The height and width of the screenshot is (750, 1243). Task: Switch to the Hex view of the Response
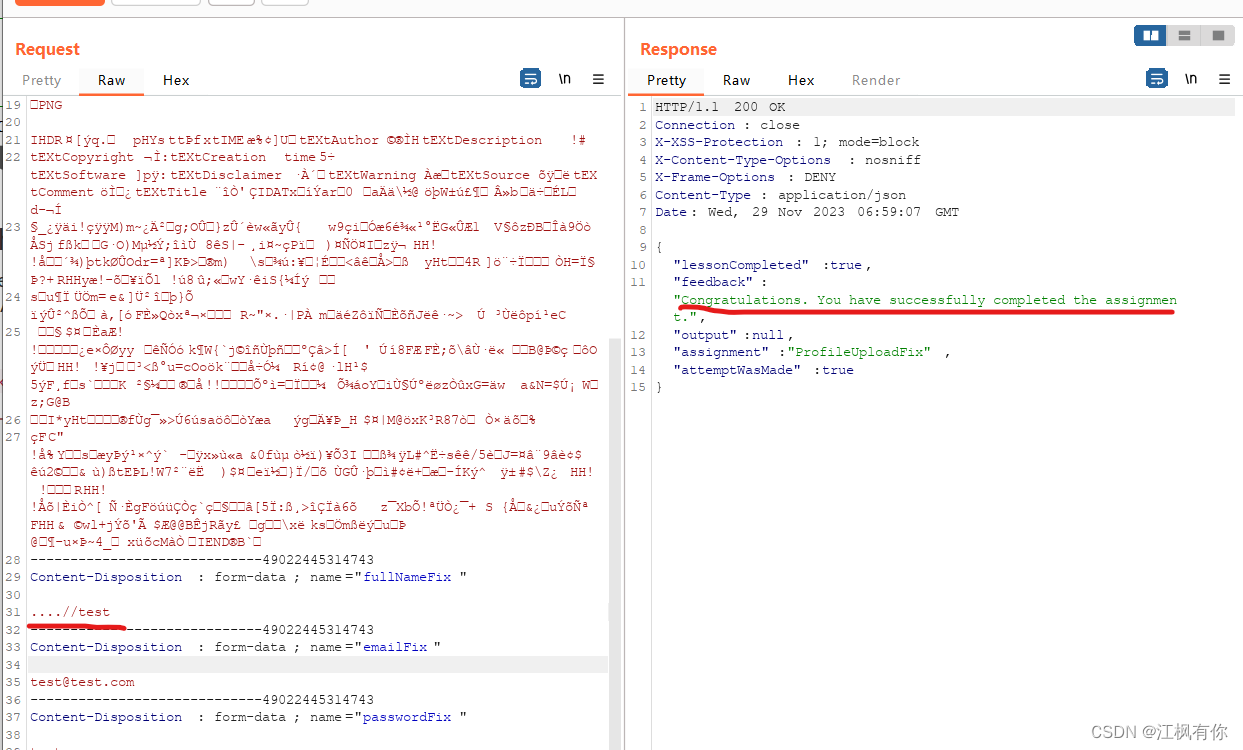click(801, 80)
